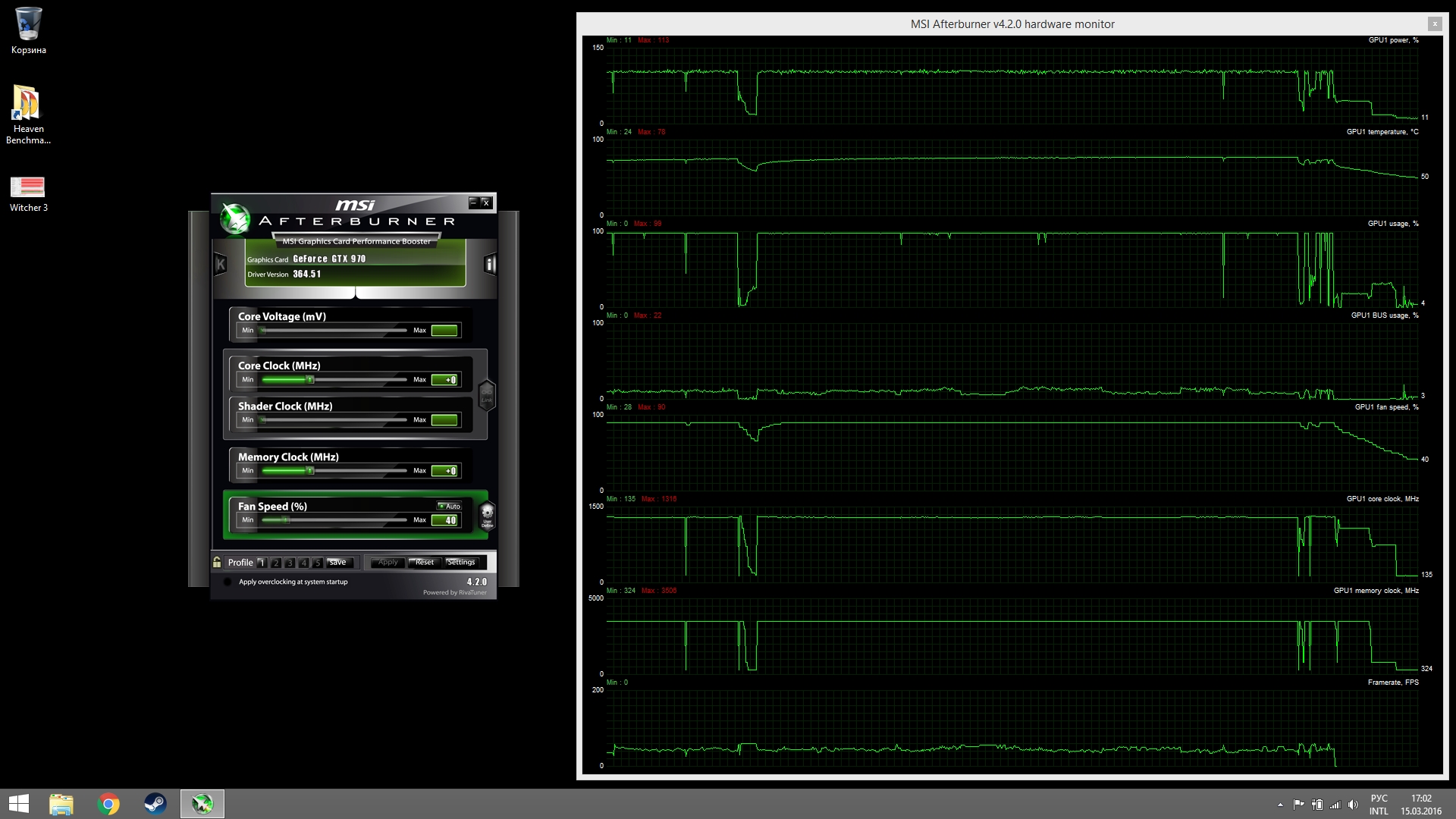Open Steam from the taskbar

[x=155, y=804]
